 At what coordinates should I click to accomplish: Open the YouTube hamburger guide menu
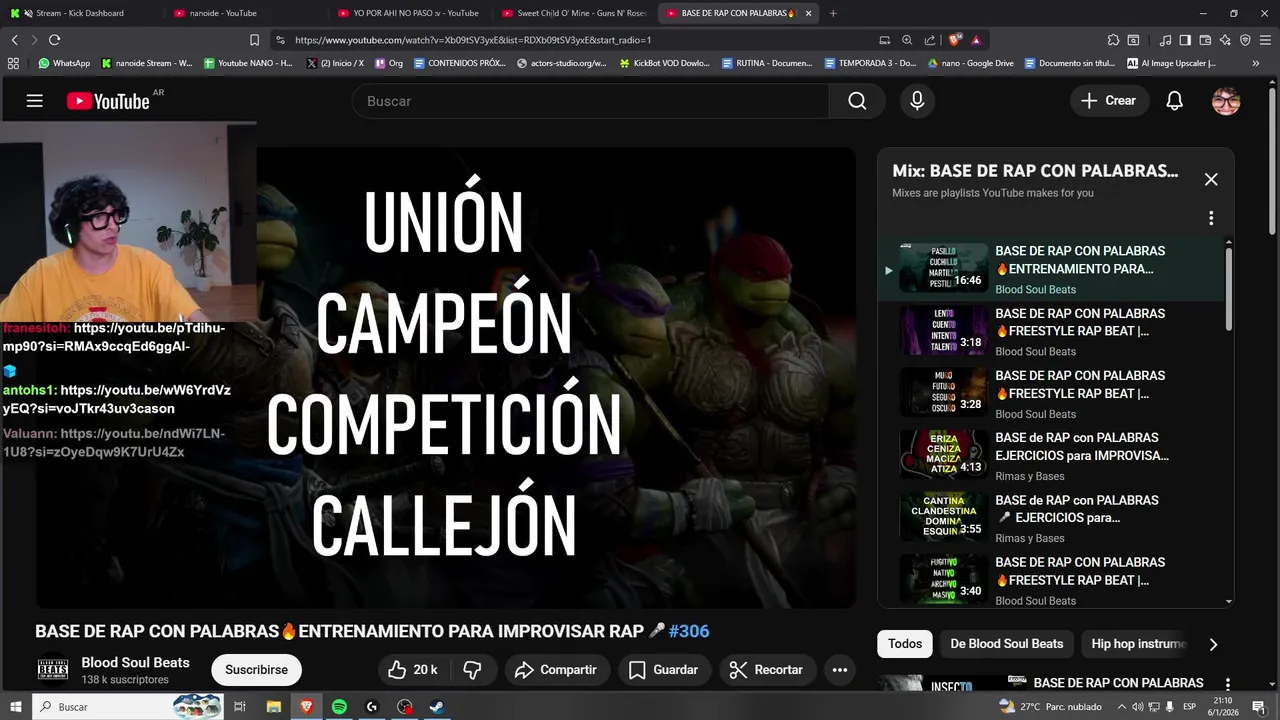35,101
